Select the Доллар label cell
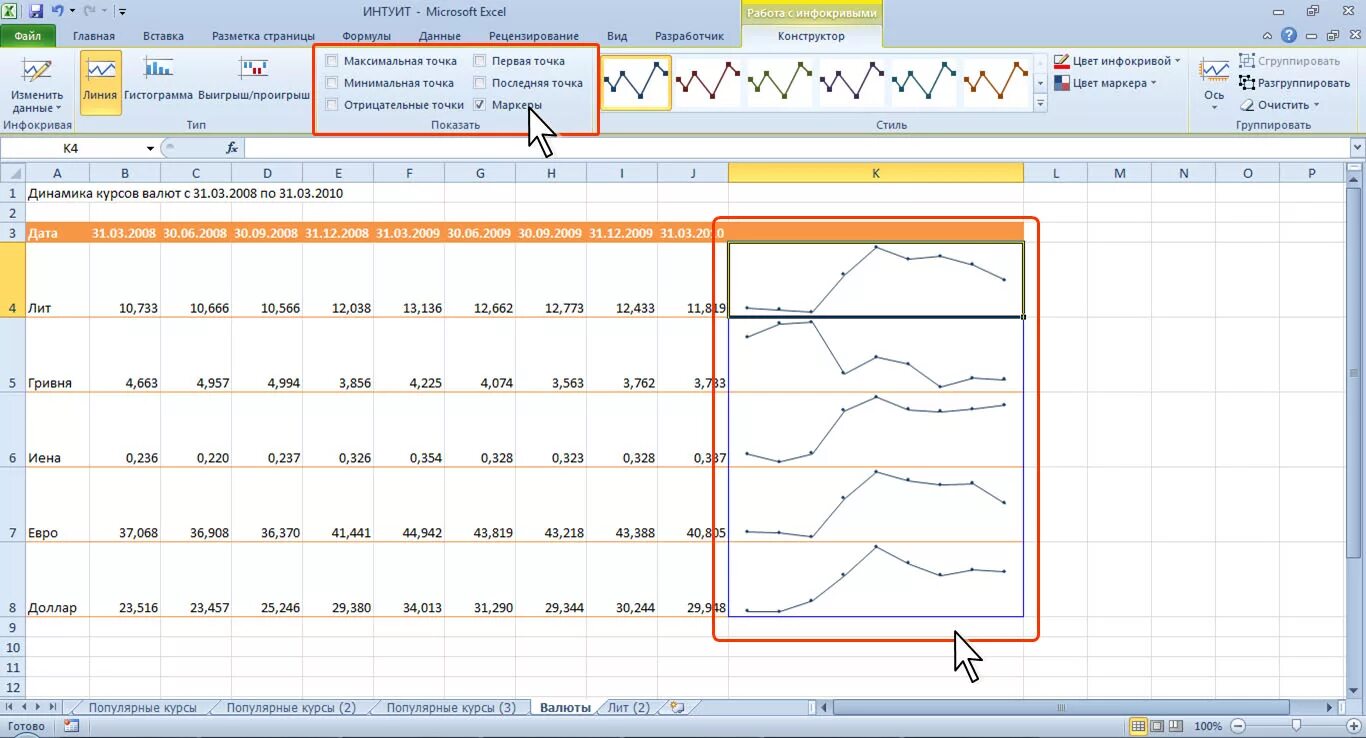 57,579
